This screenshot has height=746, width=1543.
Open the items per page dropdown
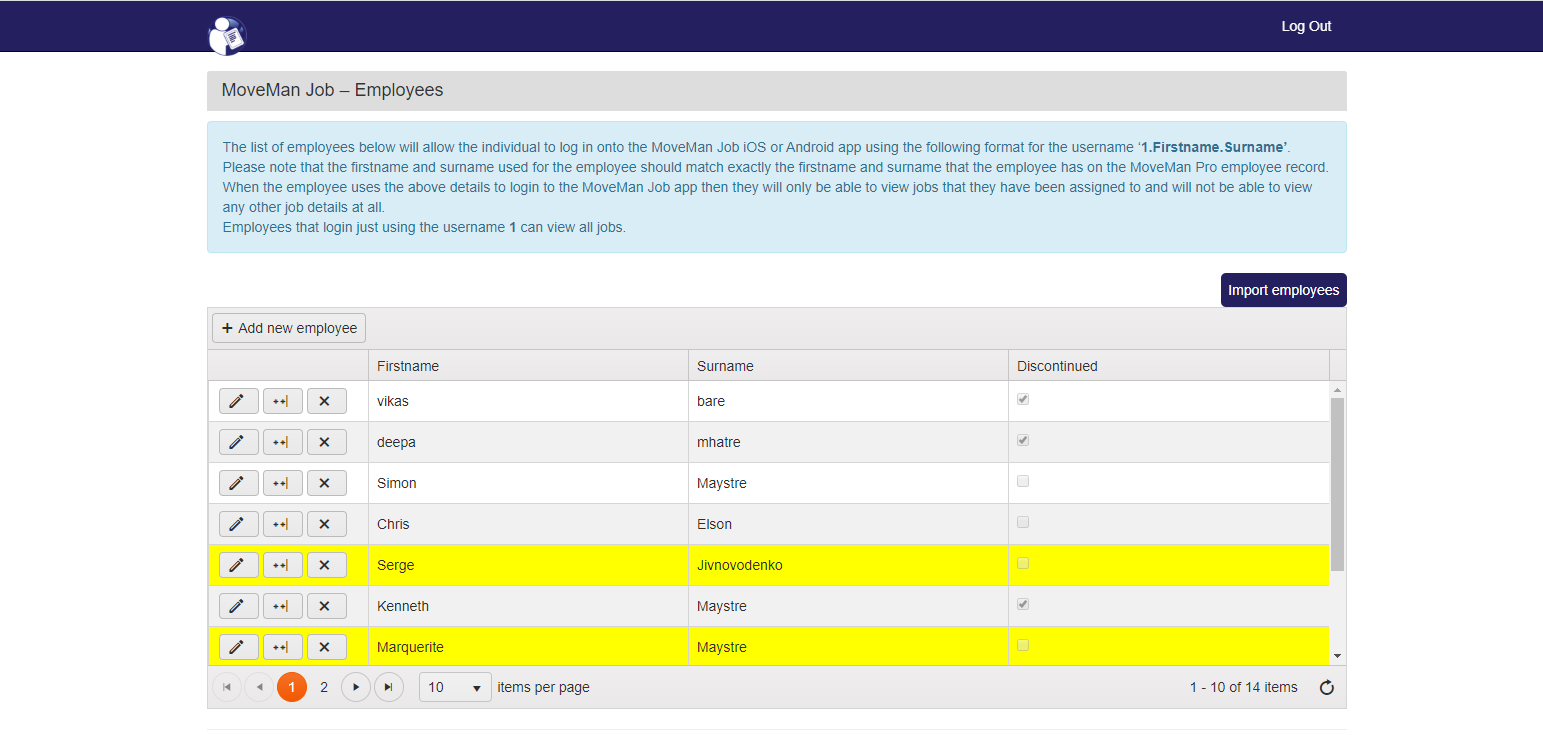click(455, 687)
